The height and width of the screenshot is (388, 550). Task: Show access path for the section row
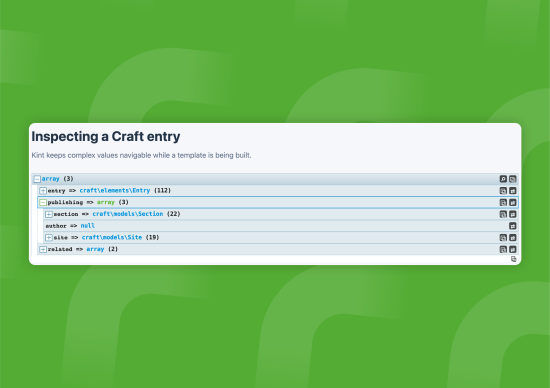[x=512, y=214]
